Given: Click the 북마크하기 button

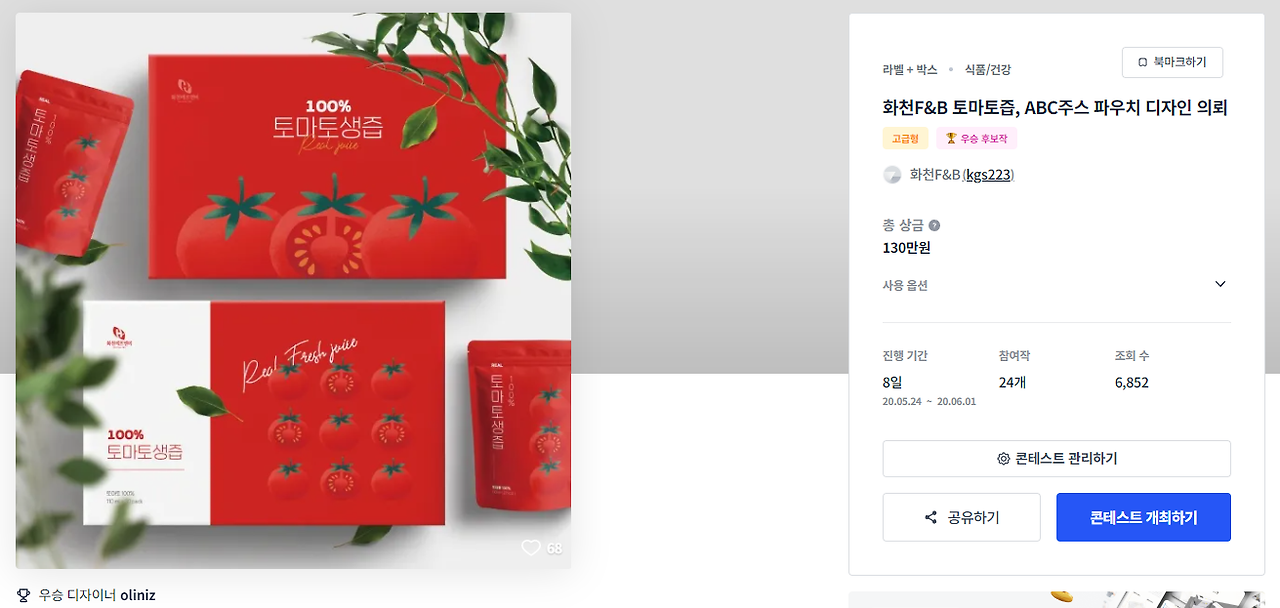Looking at the screenshot, I should tap(1172, 62).
